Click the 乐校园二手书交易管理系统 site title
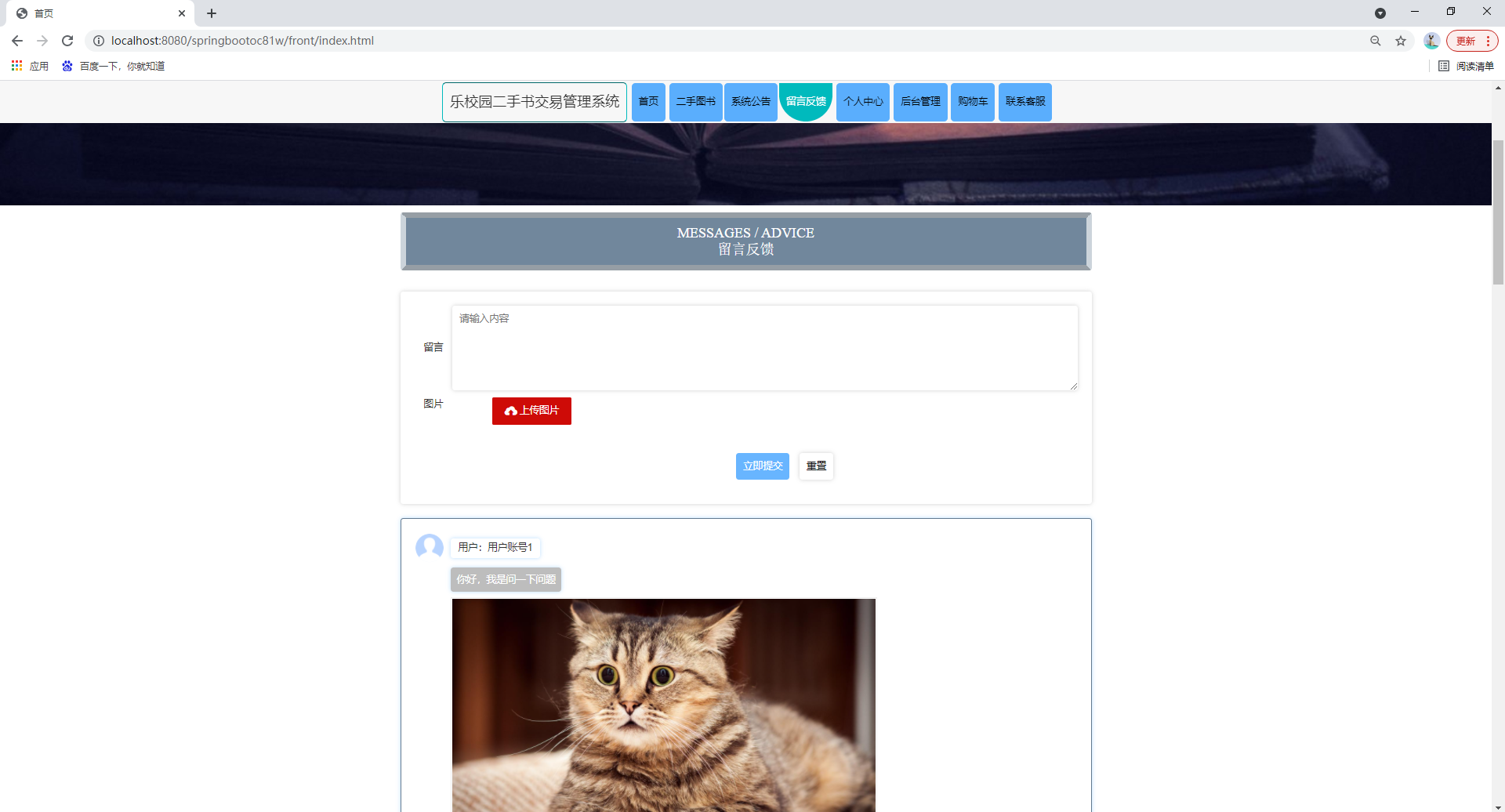Viewport: 1505px width, 812px height. (535, 102)
